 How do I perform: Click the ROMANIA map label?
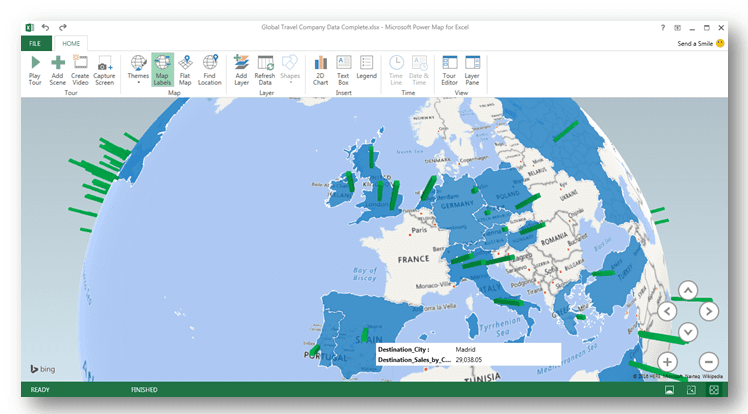click(554, 239)
